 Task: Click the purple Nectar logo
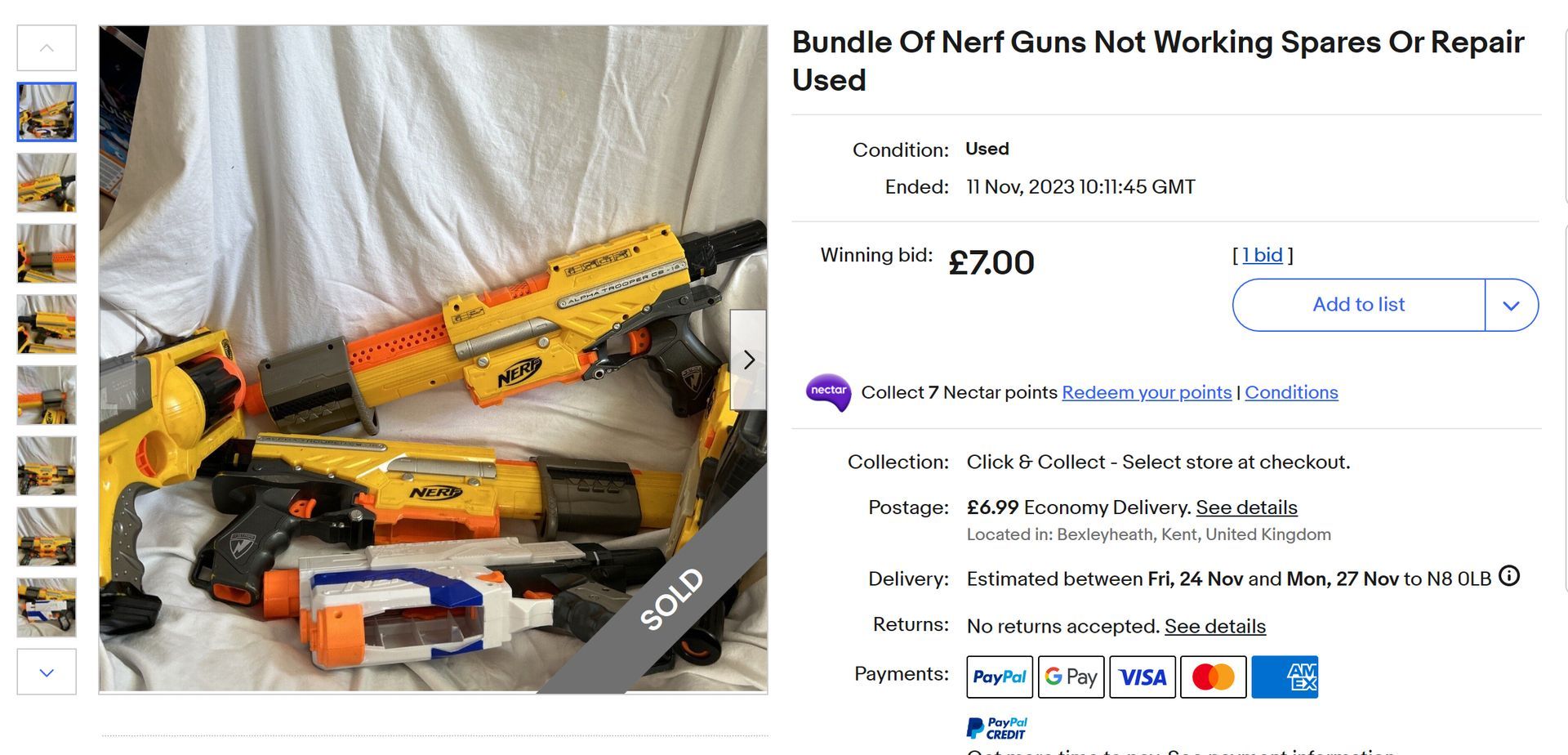coord(828,392)
